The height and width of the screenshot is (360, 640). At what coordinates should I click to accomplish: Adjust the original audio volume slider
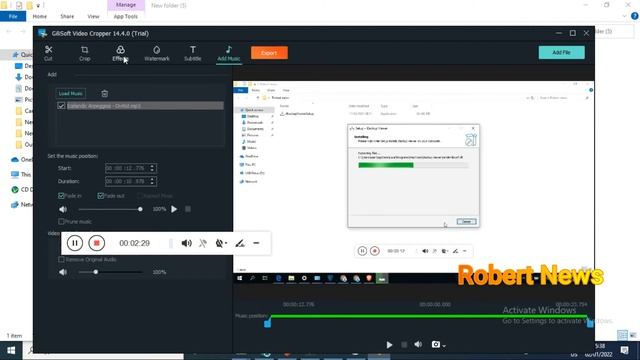(x=110, y=272)
